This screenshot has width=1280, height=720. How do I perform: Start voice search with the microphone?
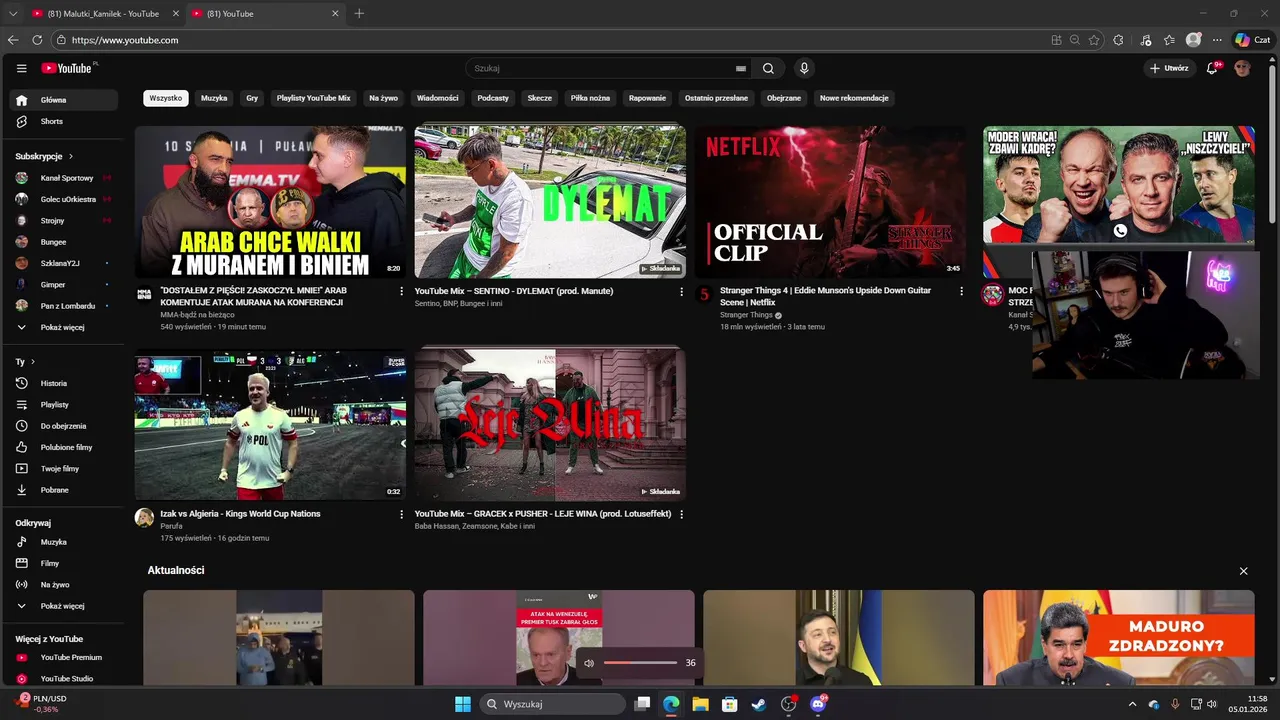tap(803, 68)
